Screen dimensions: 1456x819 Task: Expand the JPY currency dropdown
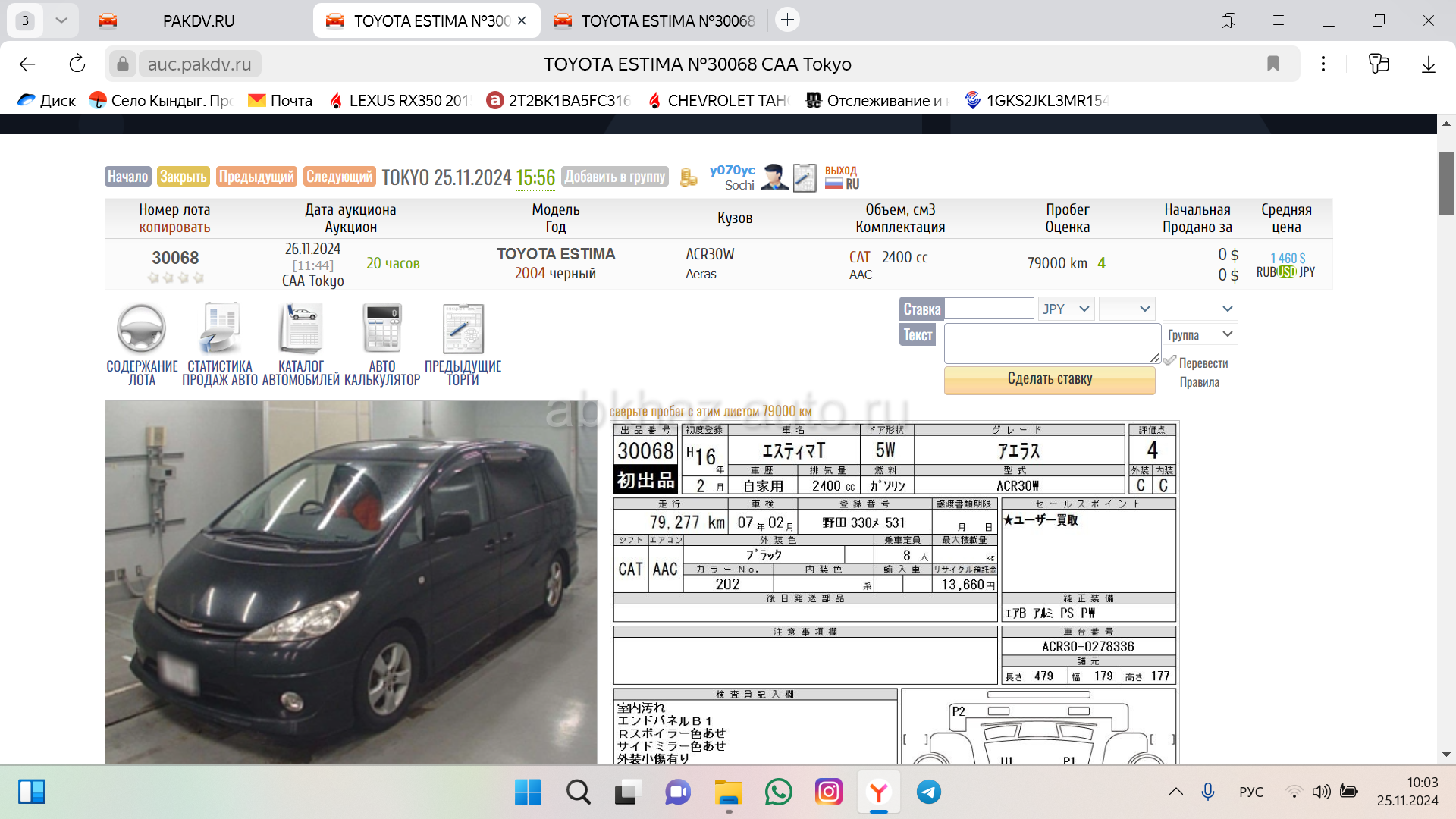(x=1066, y=309)
